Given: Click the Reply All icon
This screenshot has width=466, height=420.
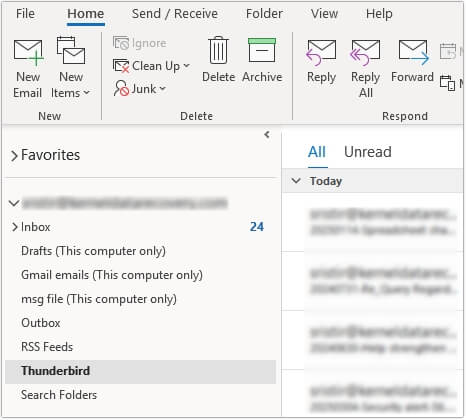Looking at the screenshot, I should point(365,53).
